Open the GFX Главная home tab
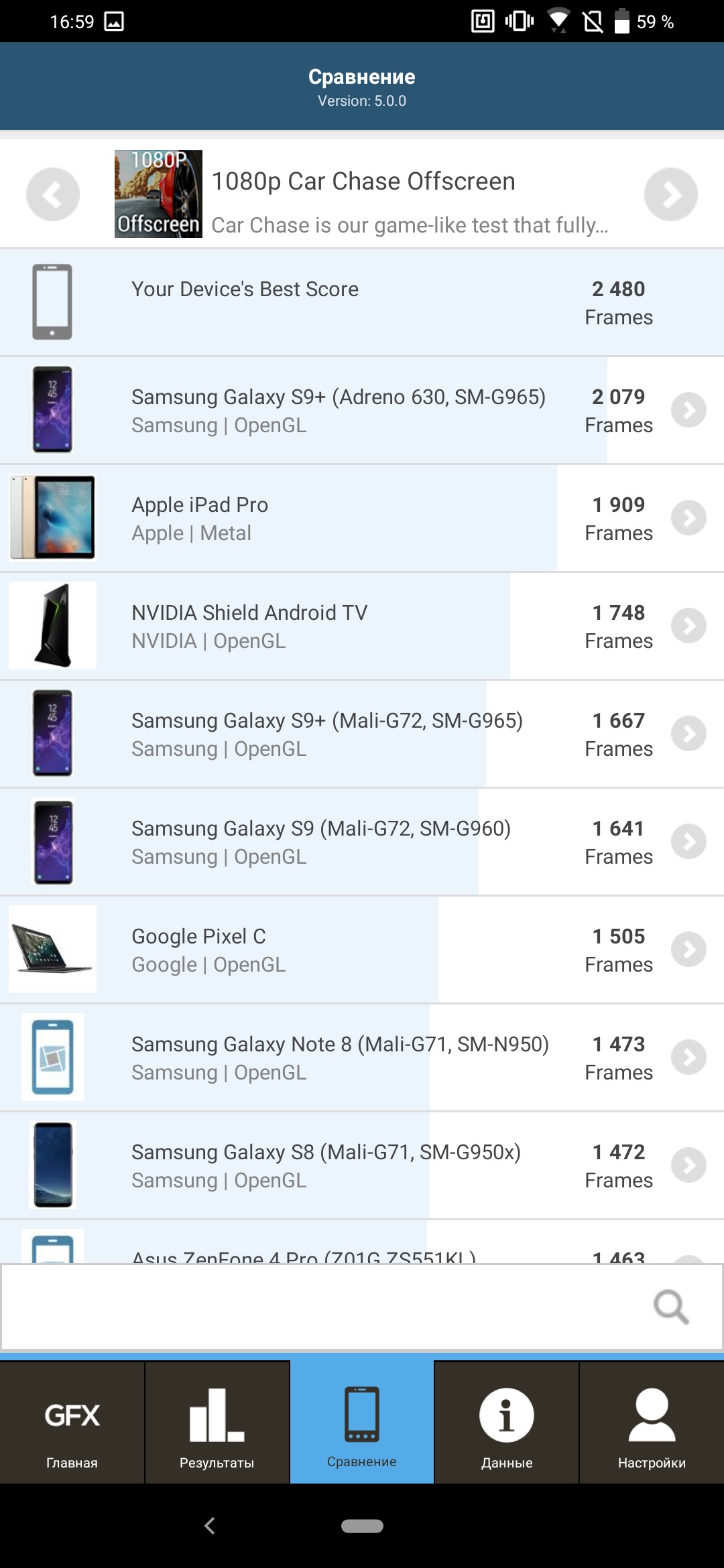724x1568 pixels. point(72,1423)
